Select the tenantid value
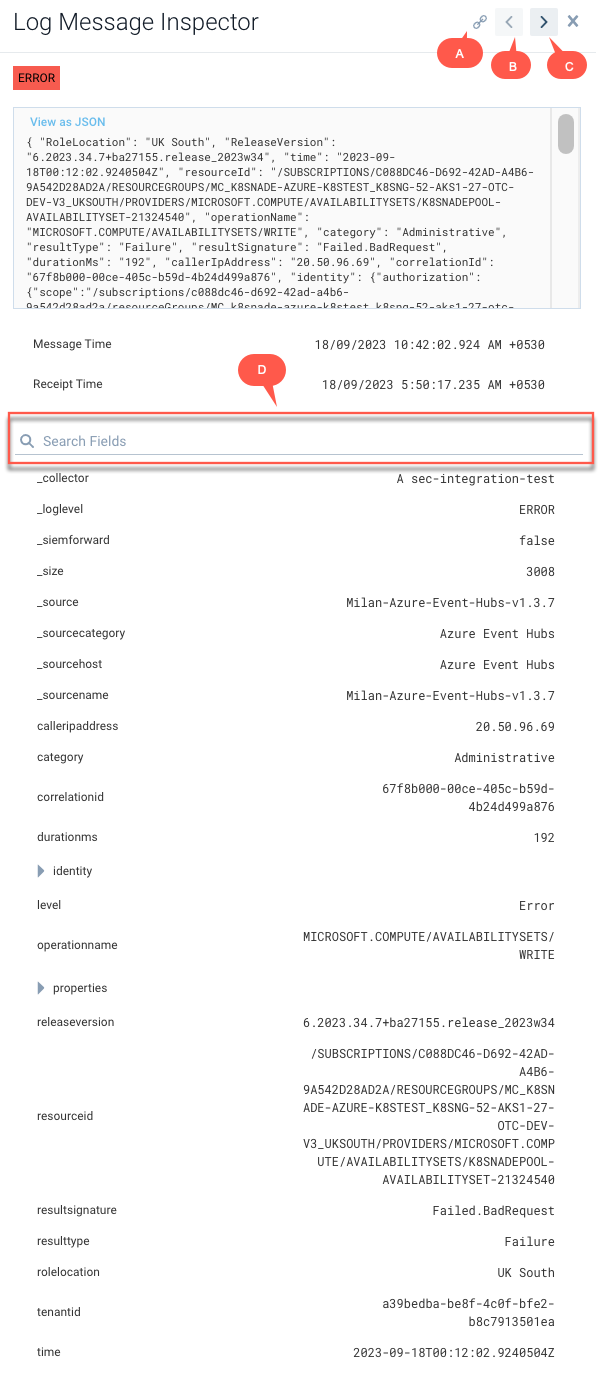 pos(468,1313)
